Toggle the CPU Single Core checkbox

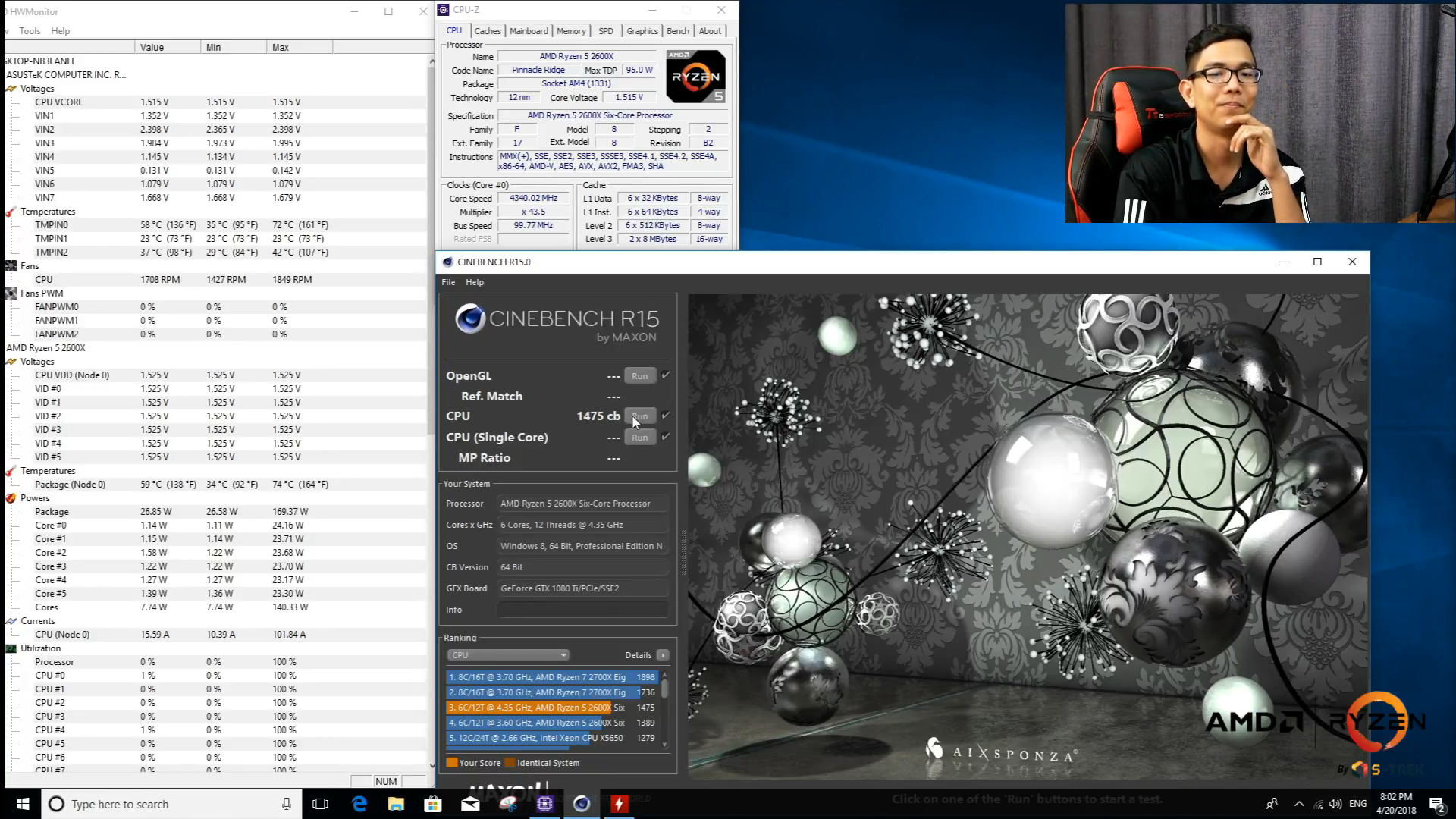pos(666,437)
